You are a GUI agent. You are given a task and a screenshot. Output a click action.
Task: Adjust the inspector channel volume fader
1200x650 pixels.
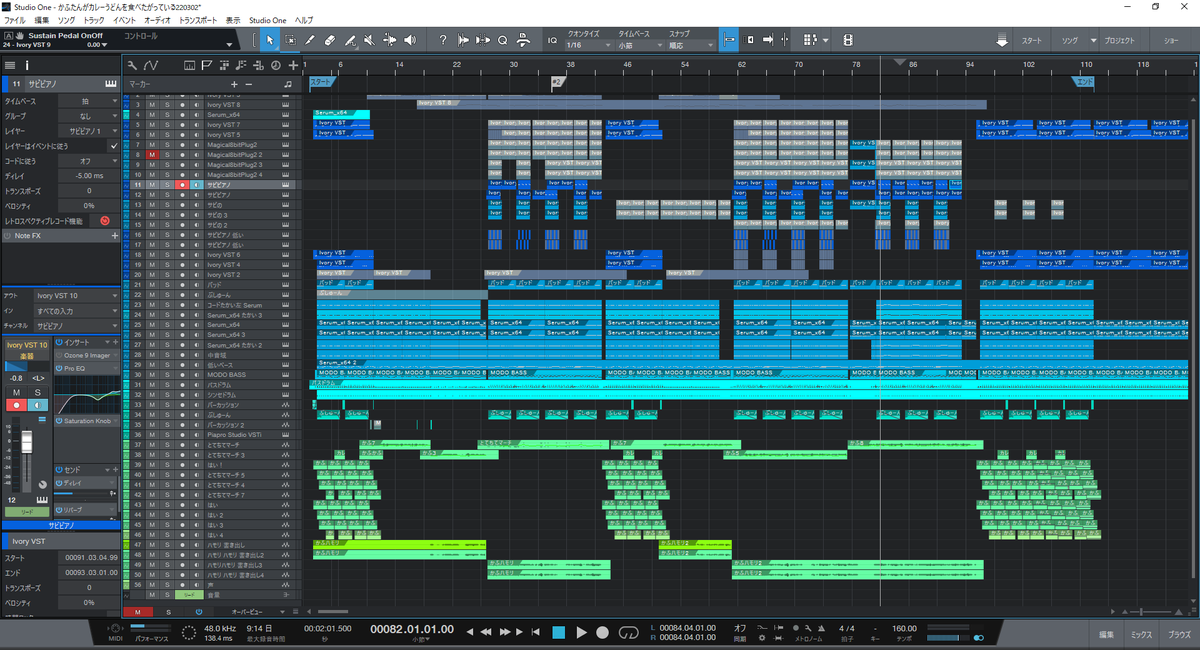pos(27,441)
